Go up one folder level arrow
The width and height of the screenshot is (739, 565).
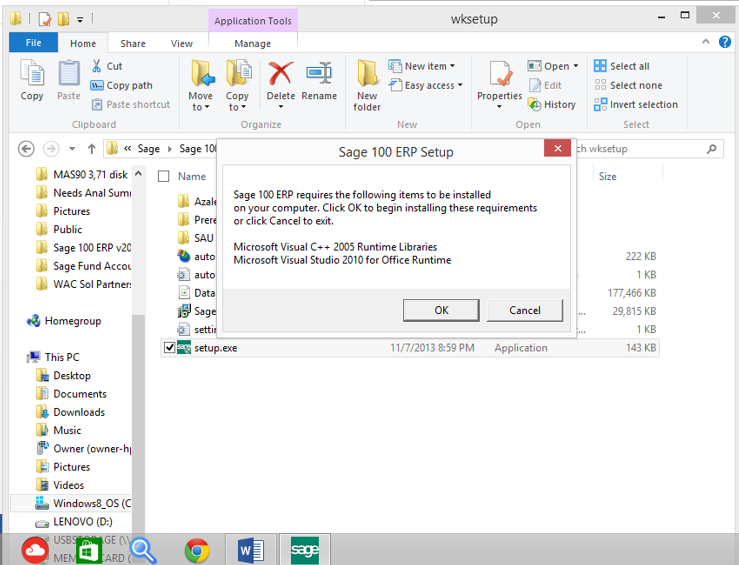point(91,149)
